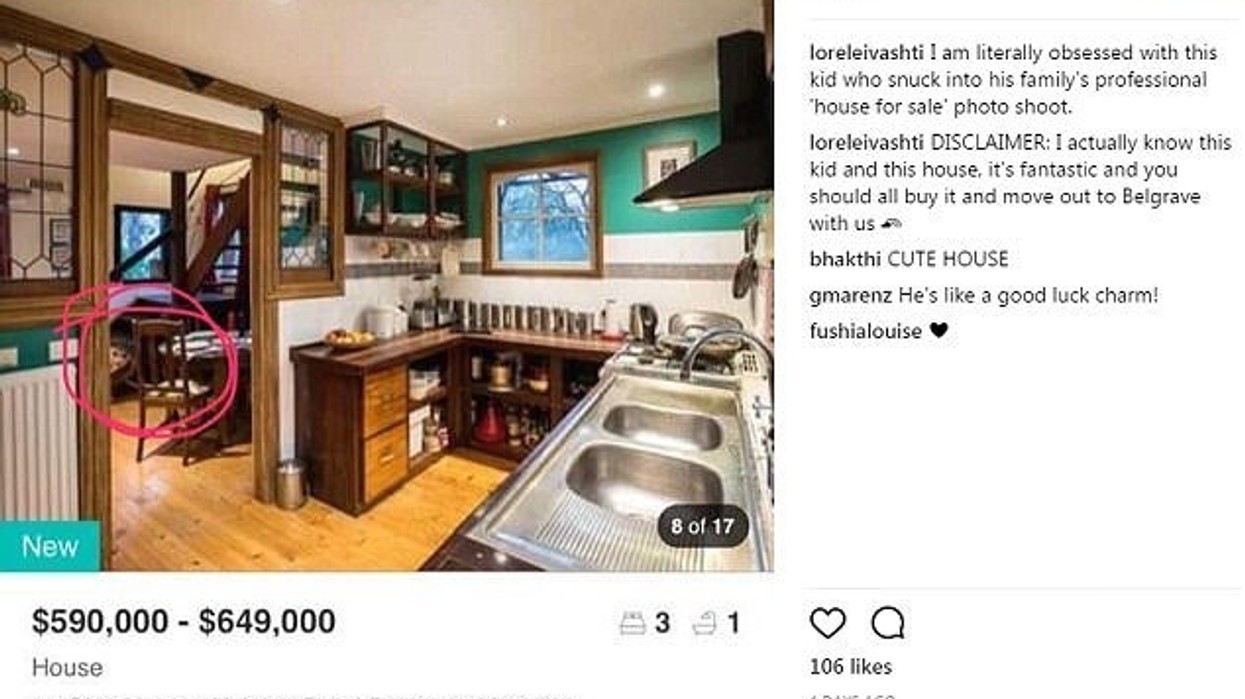Image resolution: width=1245 pixels, height=699 pixels.
Task: Visit bhakthi's profile
Action: click(845, 259)
